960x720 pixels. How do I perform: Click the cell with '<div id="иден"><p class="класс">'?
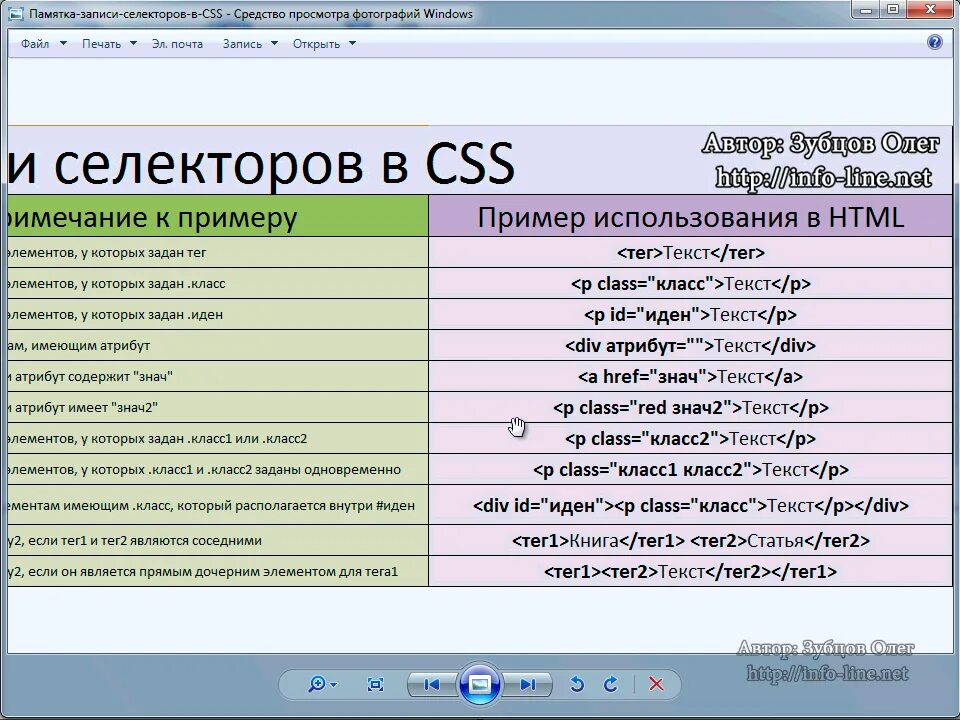691,506
